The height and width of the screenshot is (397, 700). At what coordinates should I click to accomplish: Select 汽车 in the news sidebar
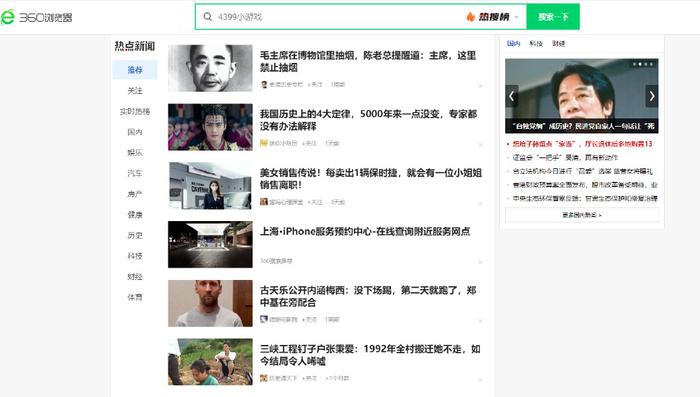[x=135, y=173]
